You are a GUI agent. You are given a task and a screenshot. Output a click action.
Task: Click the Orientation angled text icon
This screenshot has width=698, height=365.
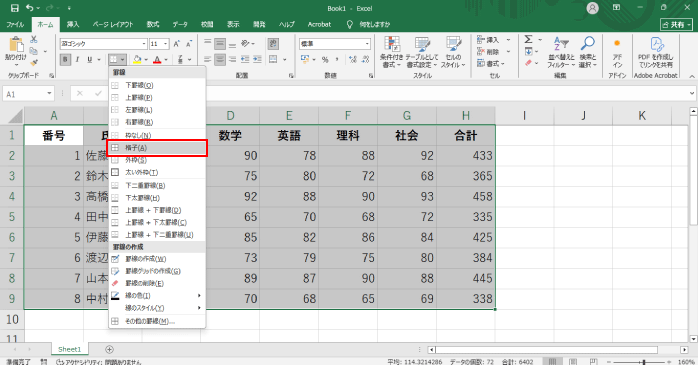pos(246,44)
